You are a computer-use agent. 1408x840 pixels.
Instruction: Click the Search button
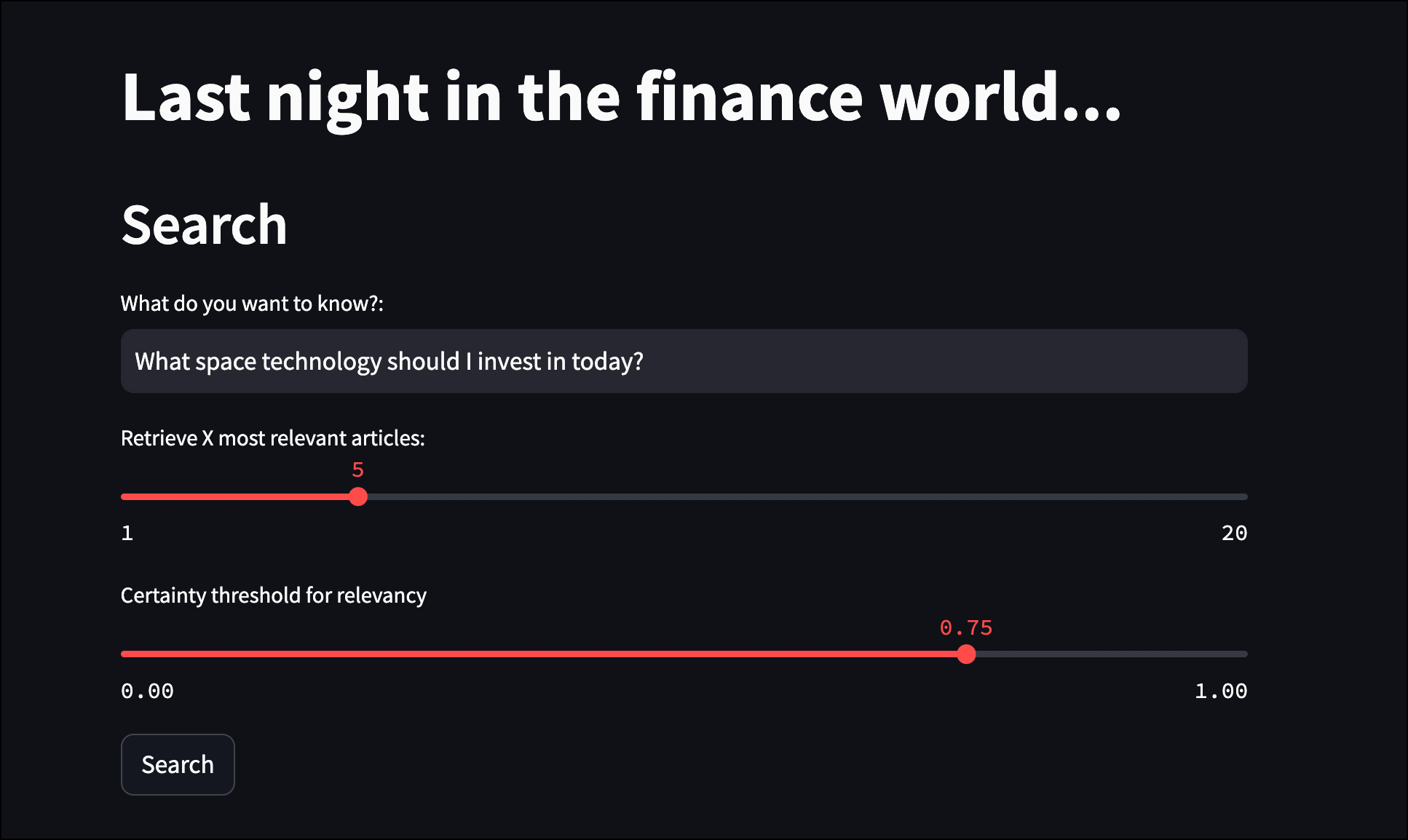(177, 764)
